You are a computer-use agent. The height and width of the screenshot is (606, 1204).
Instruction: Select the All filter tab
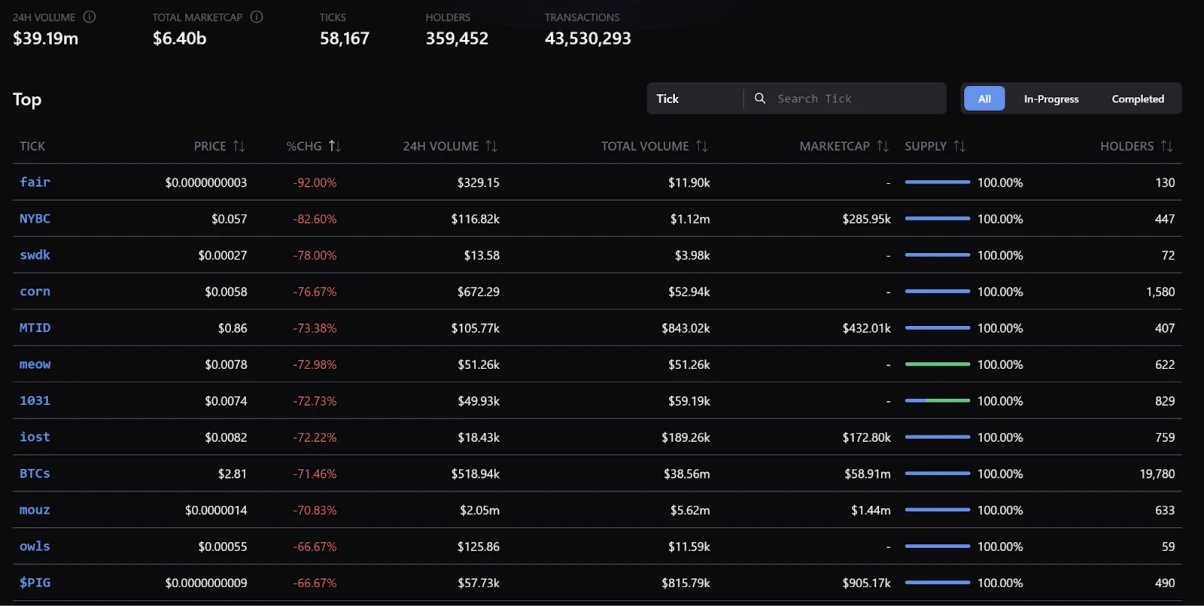pyautogui.click(x=984, y=99)
